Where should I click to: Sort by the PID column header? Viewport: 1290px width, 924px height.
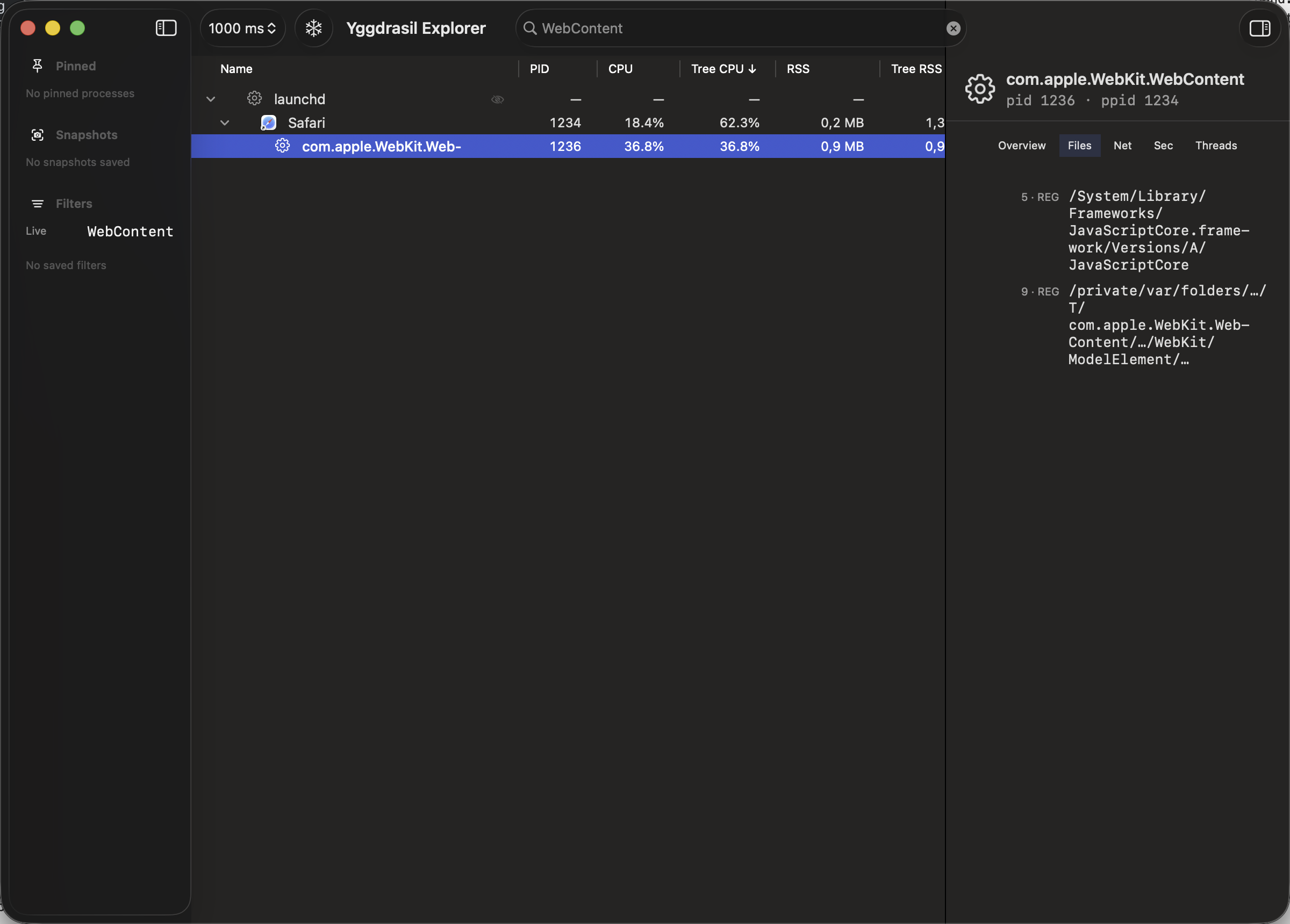tap(539, 69)
